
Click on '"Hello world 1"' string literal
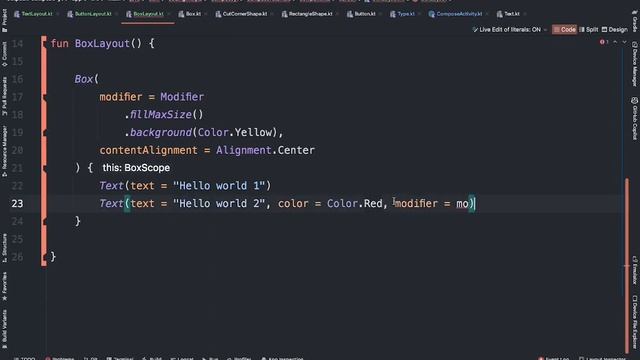point(219,186)
